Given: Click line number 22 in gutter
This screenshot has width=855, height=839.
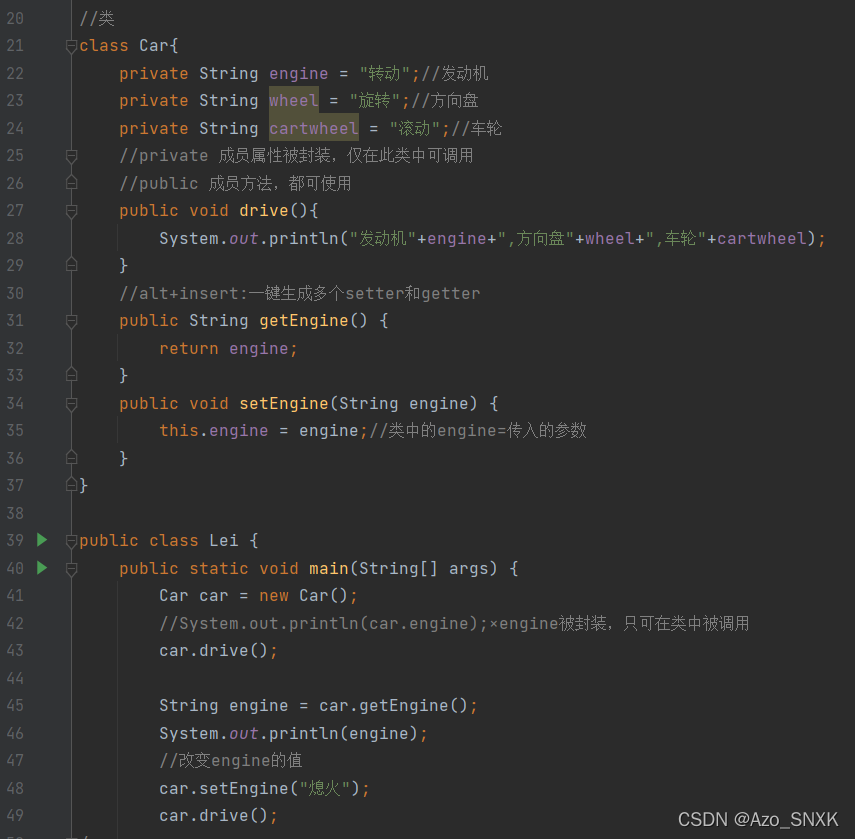Looking at the screenshot, I should (x=15, y=74).
